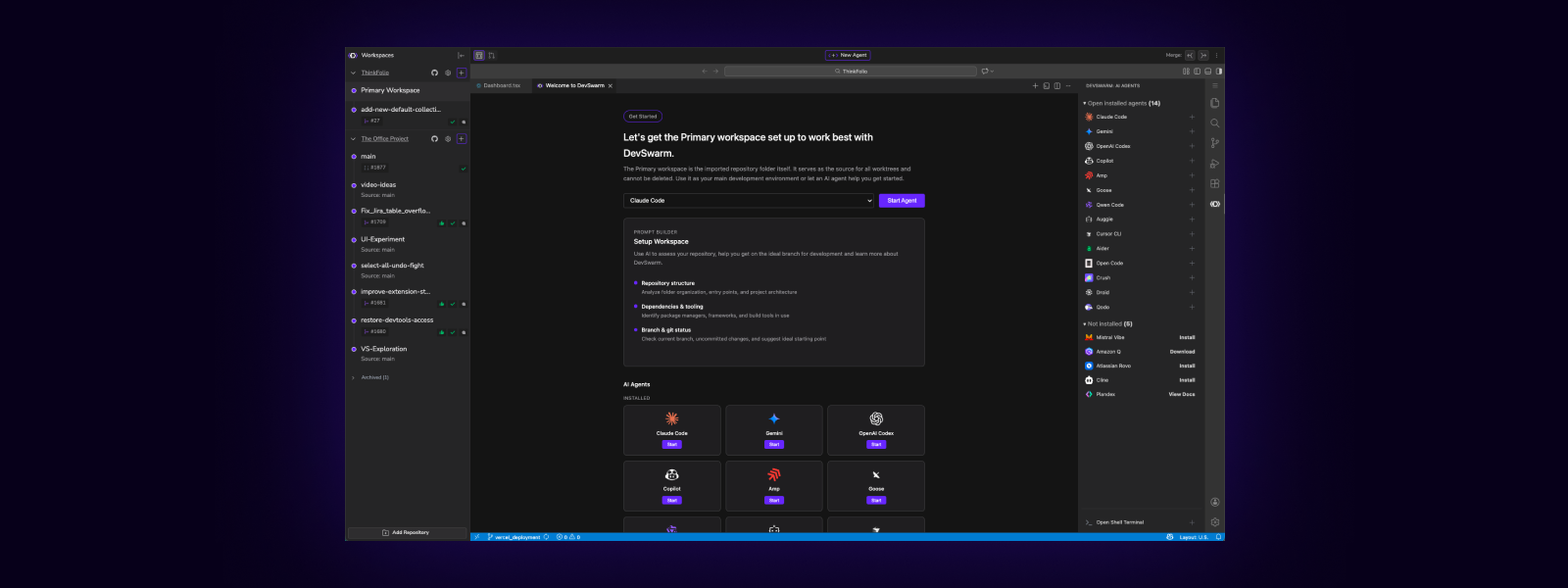This screenshot has width=1568, height=588.
Task: Start the Claude Code agent card
Action: 672,444
